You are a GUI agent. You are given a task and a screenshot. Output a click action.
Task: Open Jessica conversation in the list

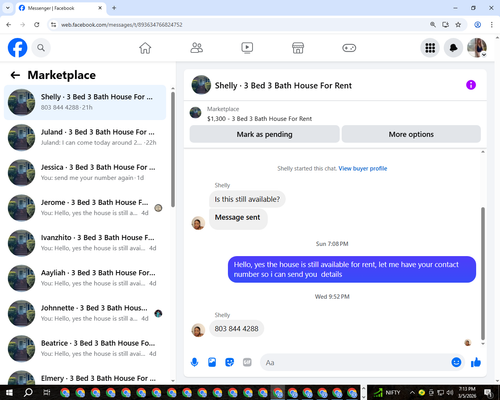(85, 173)
